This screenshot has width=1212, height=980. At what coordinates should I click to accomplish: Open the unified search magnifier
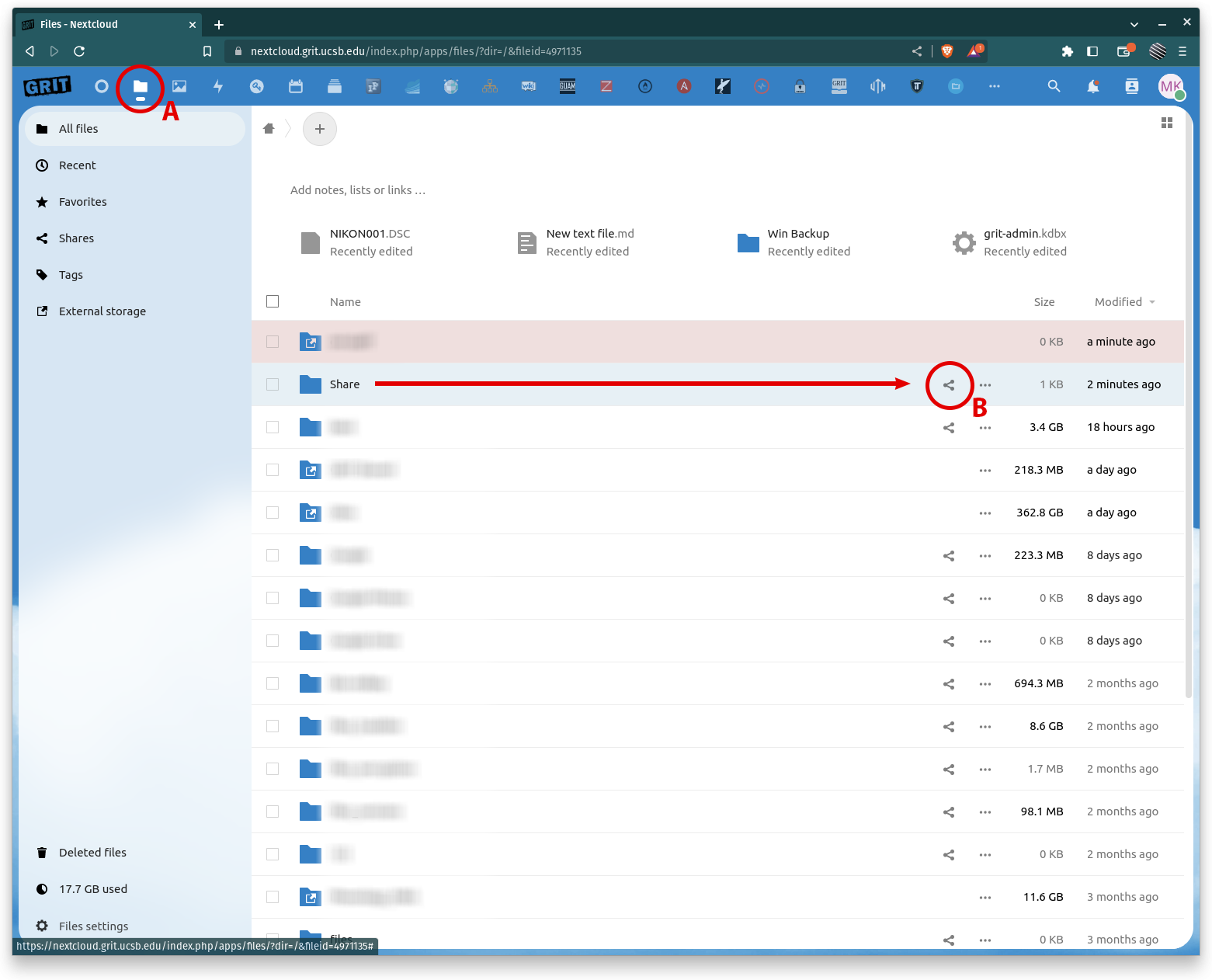pos(1054,86)
